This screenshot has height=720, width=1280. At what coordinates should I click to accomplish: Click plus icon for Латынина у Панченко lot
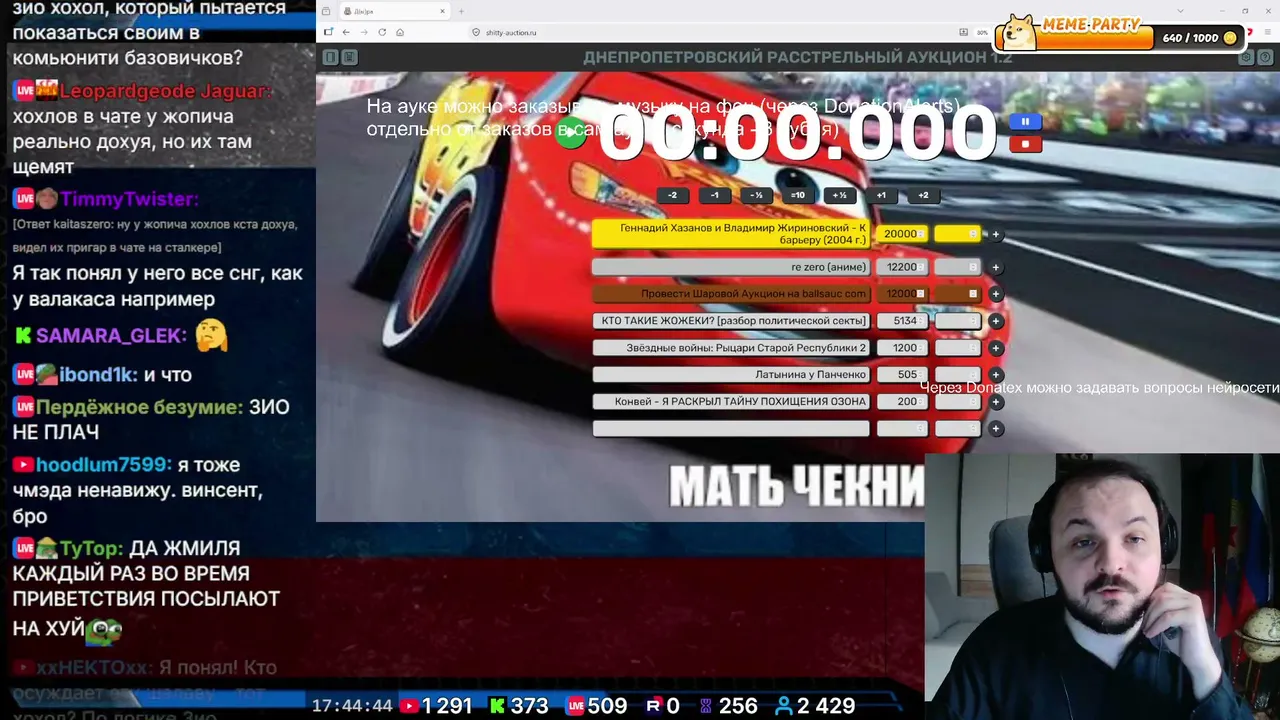pyautogui.click(x=996, y=375)
